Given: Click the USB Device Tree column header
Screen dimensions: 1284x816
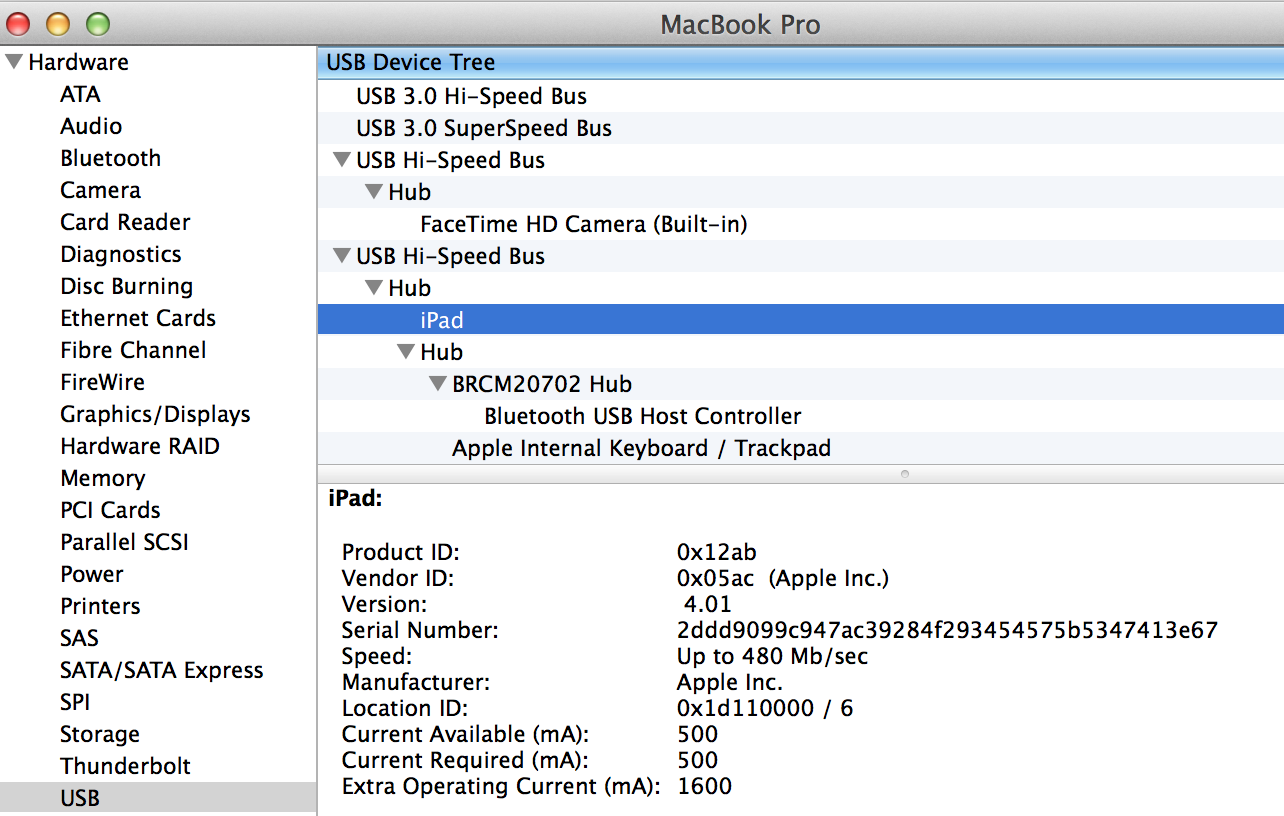Looking at the screenshot, I should pyautogui.click(x=800, y=62).
